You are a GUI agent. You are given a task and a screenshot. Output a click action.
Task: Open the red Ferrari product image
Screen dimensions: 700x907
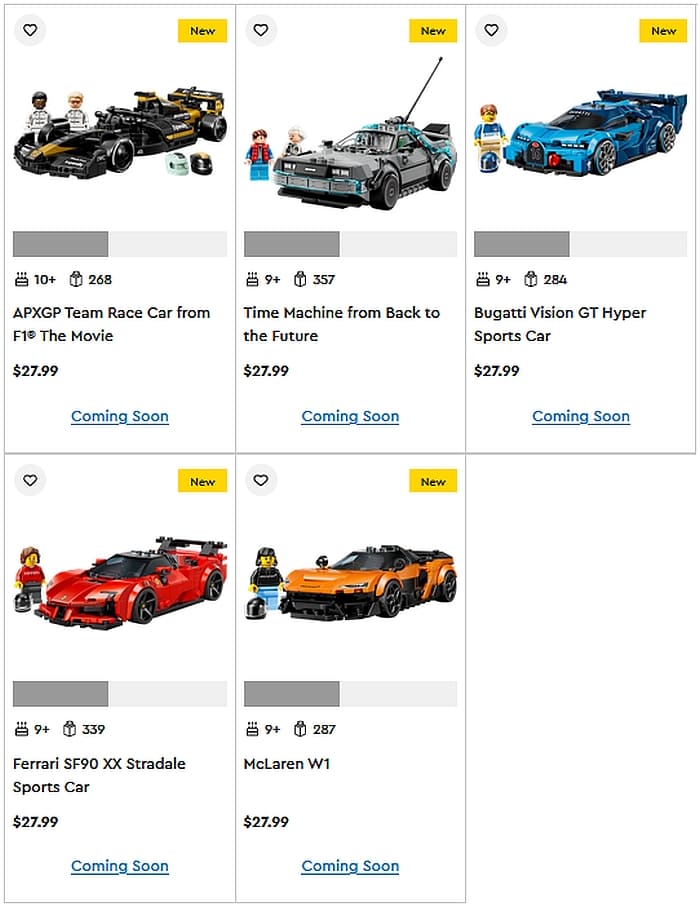click(x=120, y=583)
